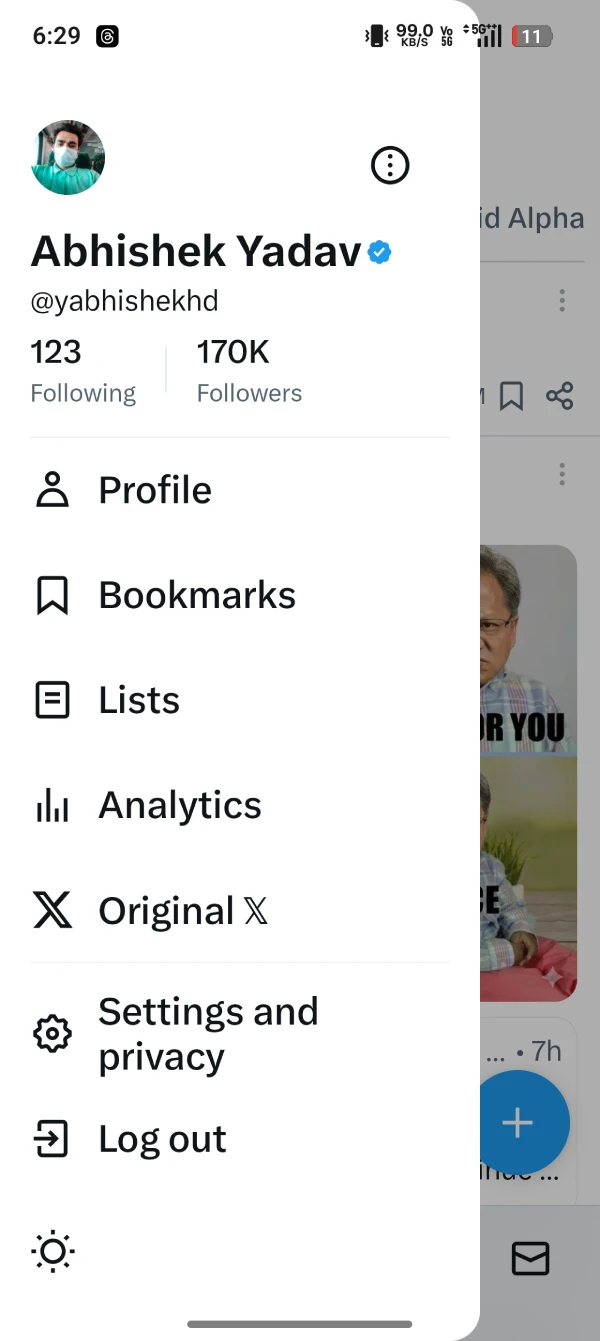Open Analytics from the drawer menu
600x1341 pixels.
point(180,805)
